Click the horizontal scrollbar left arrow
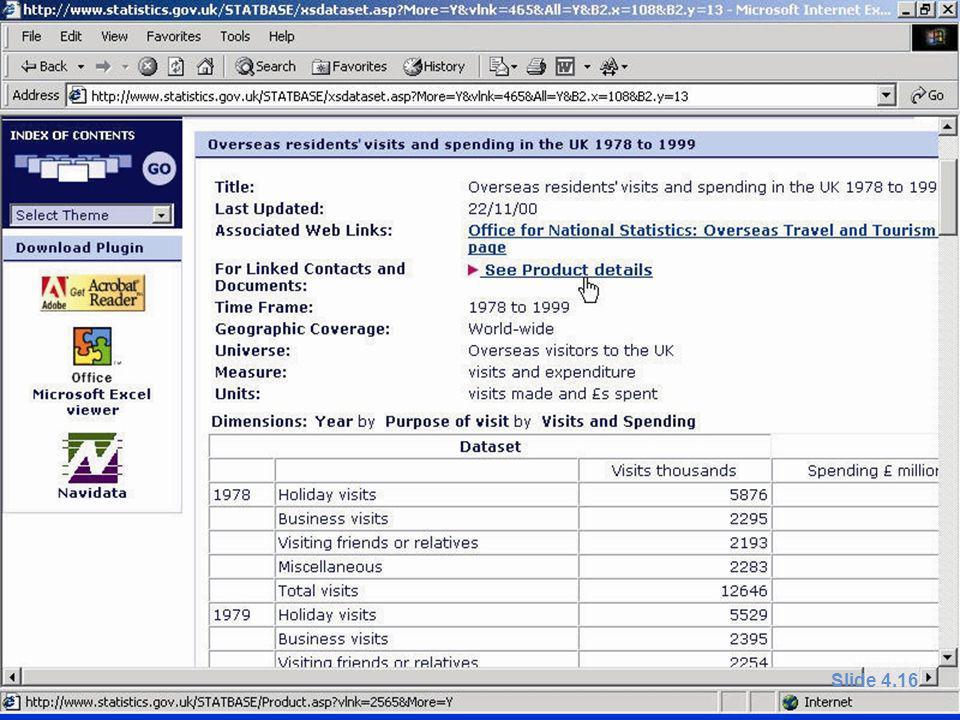This screenshot has height=720, width=960. pos(12,677)
